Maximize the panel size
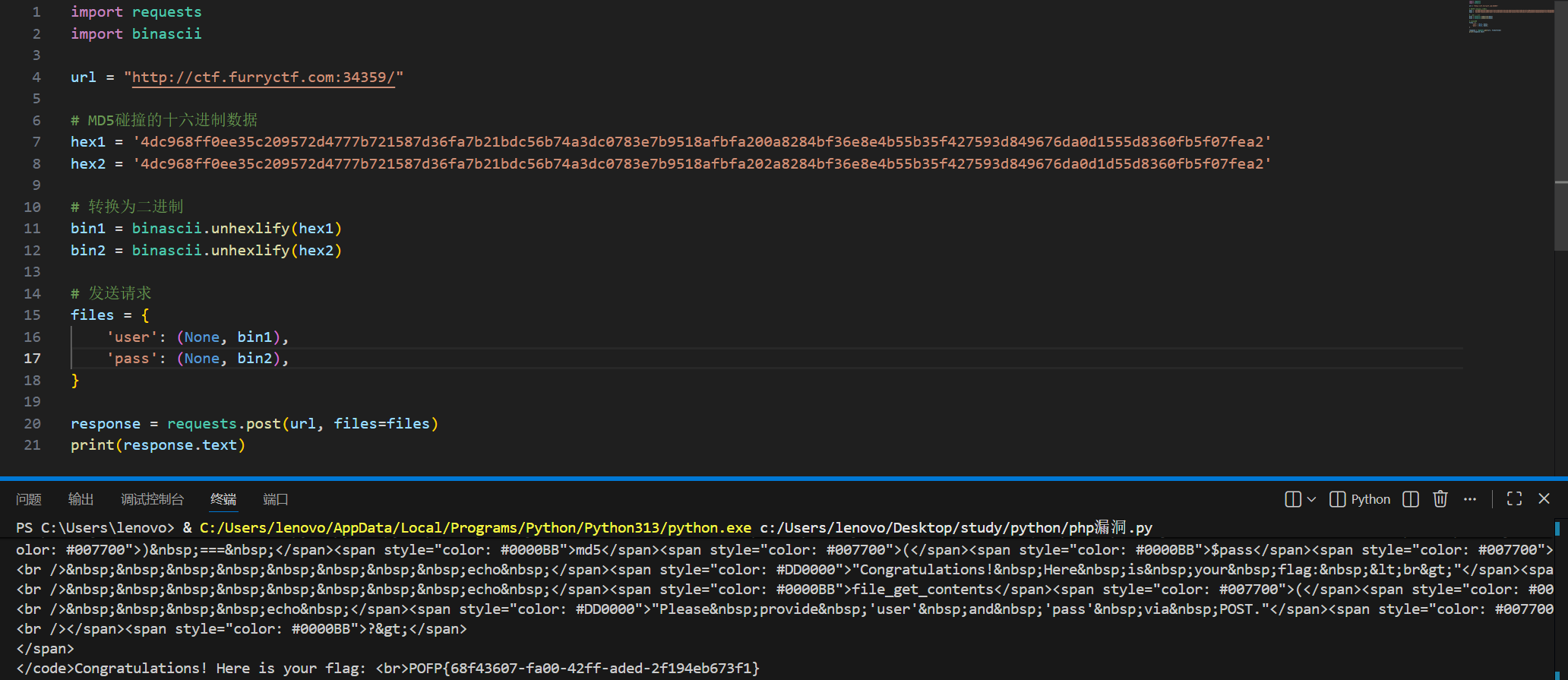The image size is (1568, 680). (1514, 499)
